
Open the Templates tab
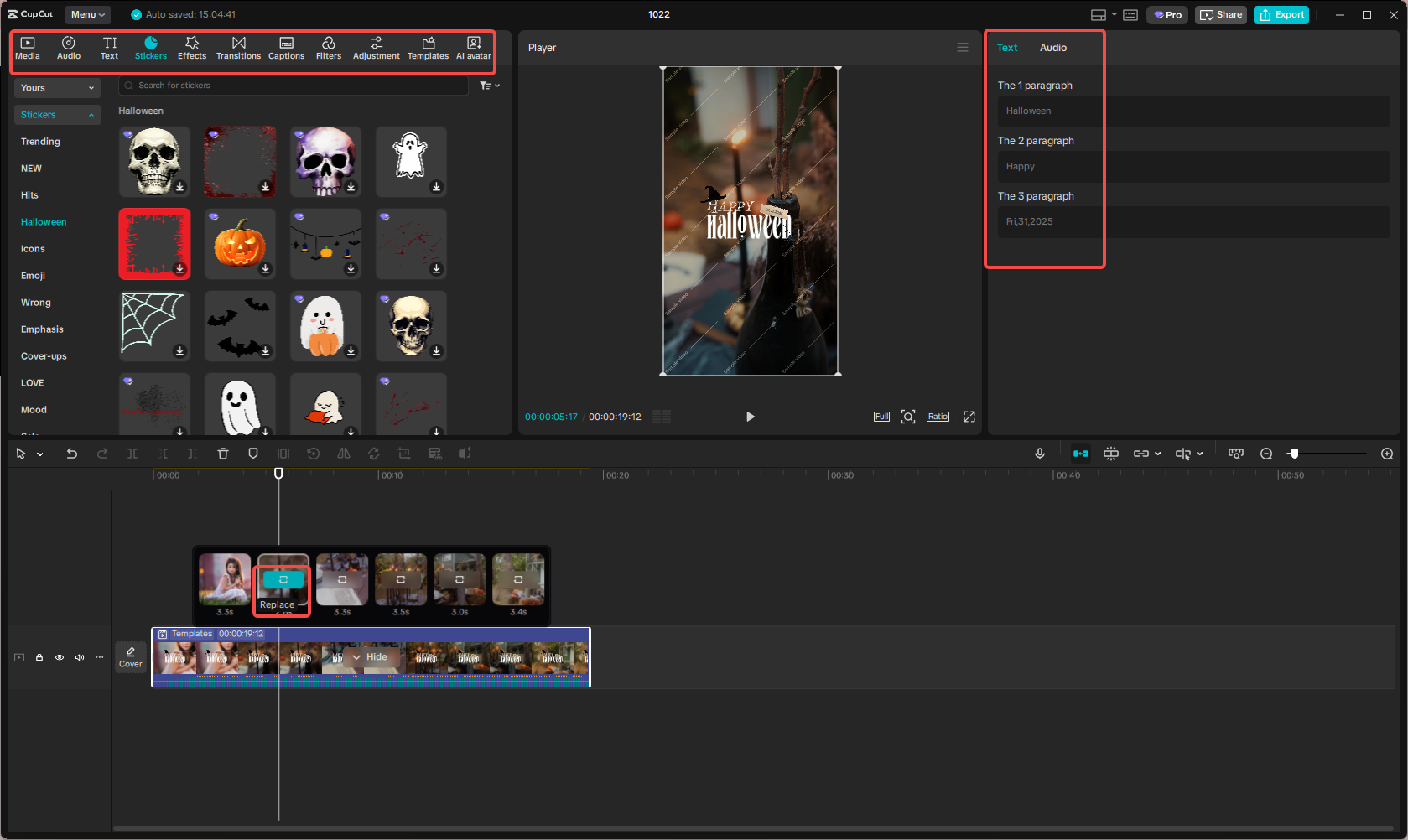coord(428,48)
